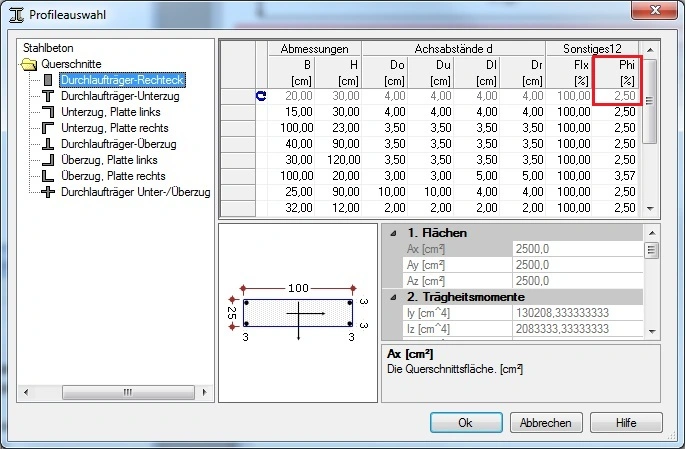686x449 pixels.
Task: Click the Dr [cm] column header
Action: pos(522,73)
